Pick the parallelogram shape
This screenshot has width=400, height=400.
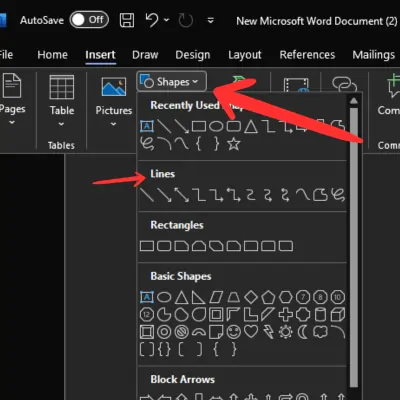216,297
